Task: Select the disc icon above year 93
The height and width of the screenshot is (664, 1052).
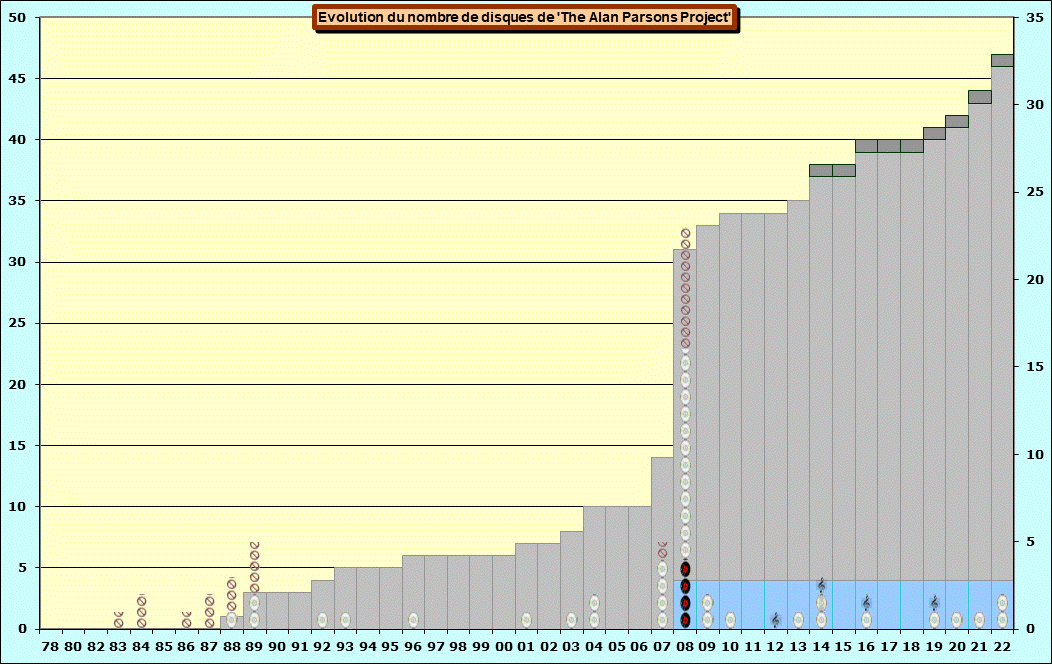Action: 345,620
